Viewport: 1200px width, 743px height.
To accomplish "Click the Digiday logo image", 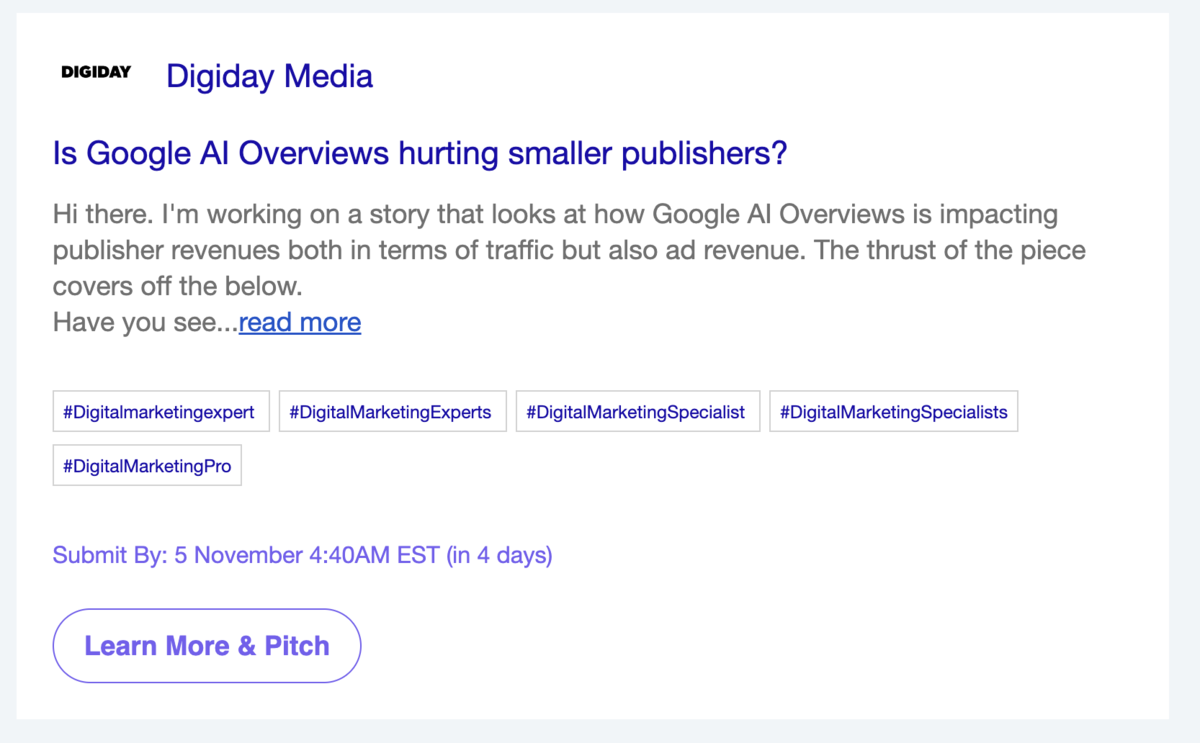I will click(96, 72).
